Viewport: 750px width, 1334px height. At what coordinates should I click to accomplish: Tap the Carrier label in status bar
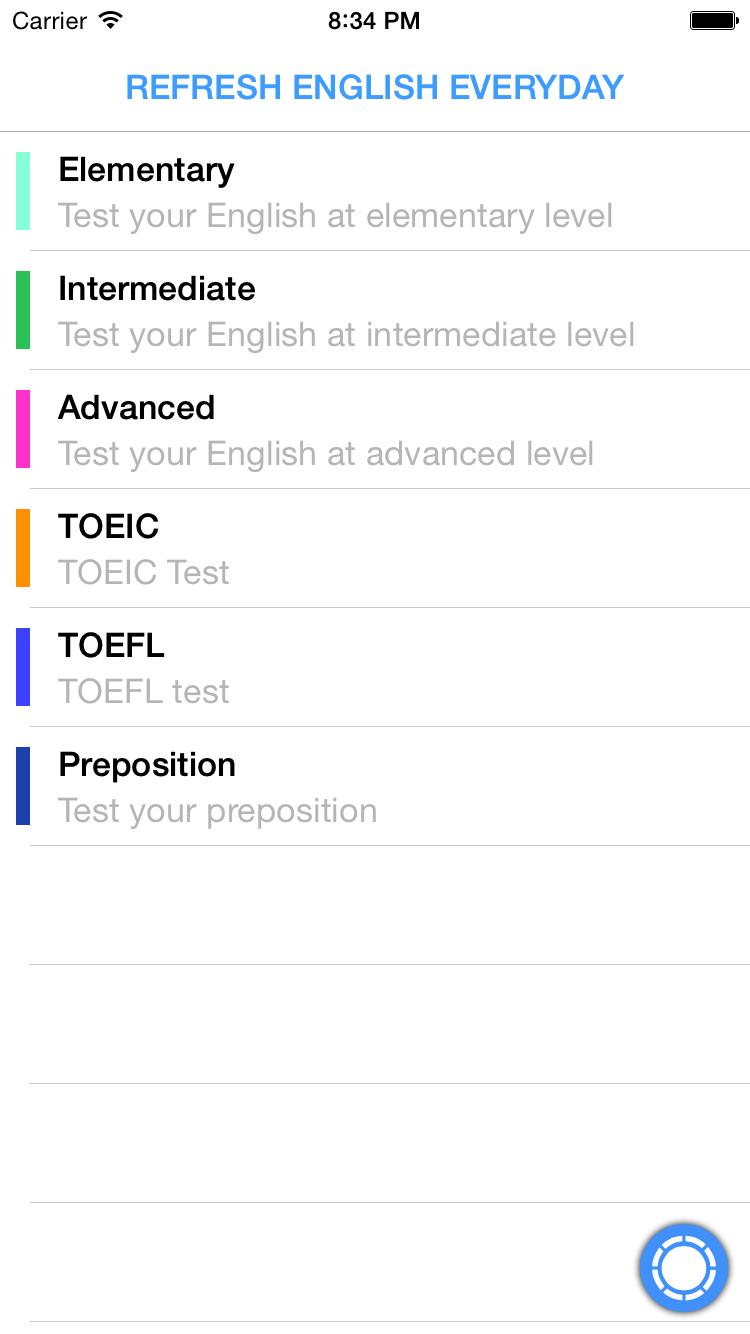coord(49,20)
